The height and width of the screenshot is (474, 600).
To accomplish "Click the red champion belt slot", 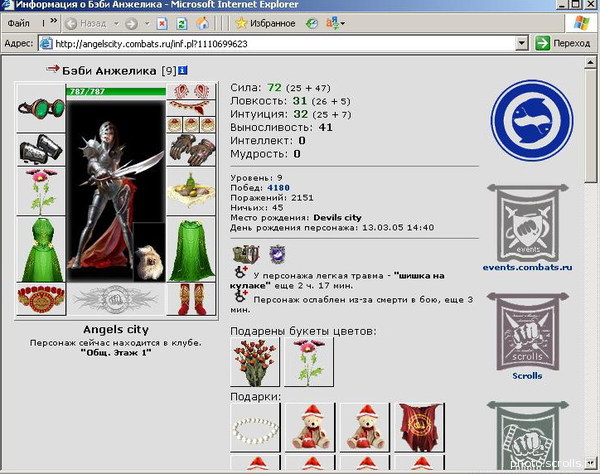I will (41, 299).
